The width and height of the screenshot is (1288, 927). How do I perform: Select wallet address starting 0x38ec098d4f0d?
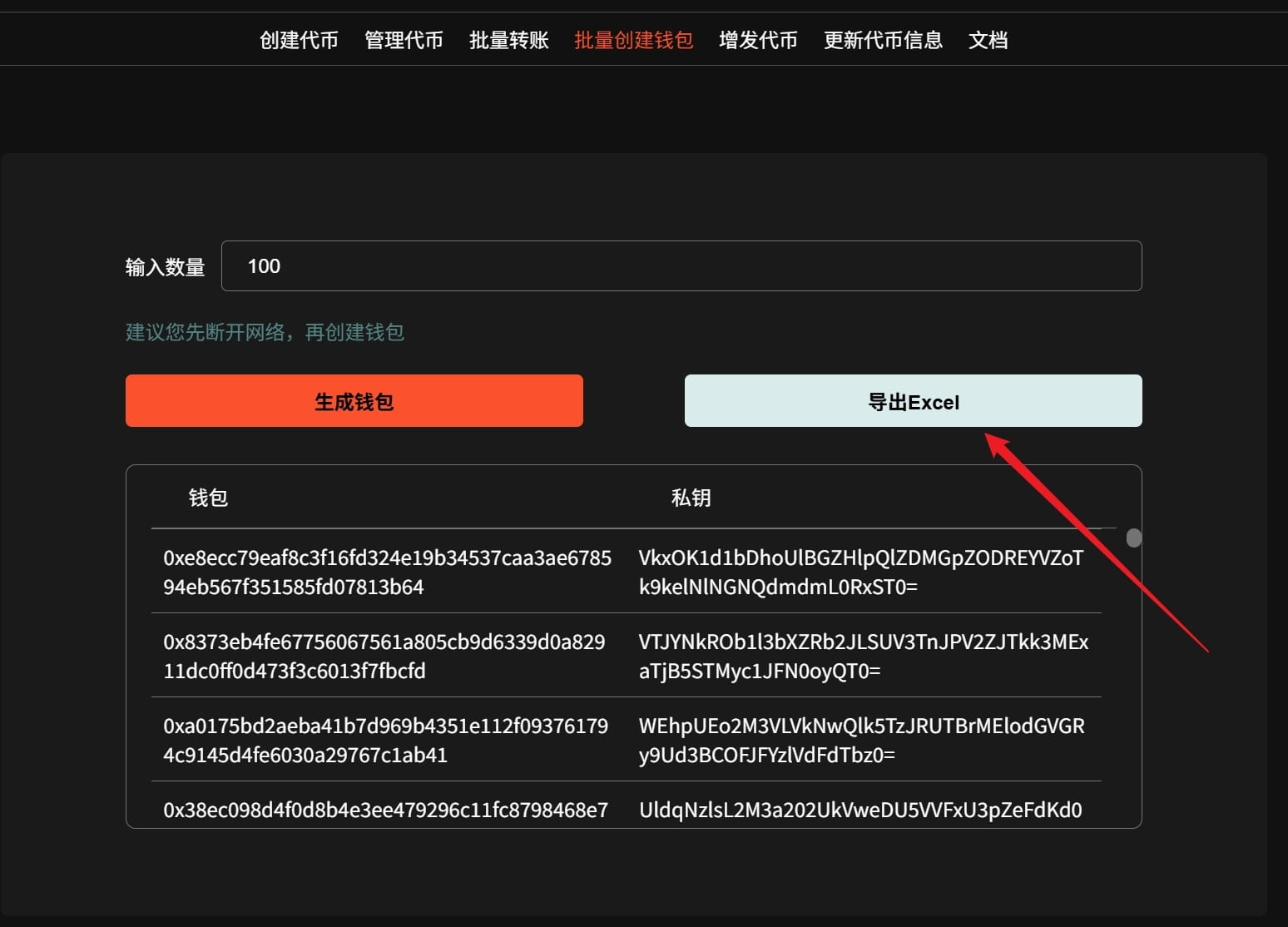[385, 810]
